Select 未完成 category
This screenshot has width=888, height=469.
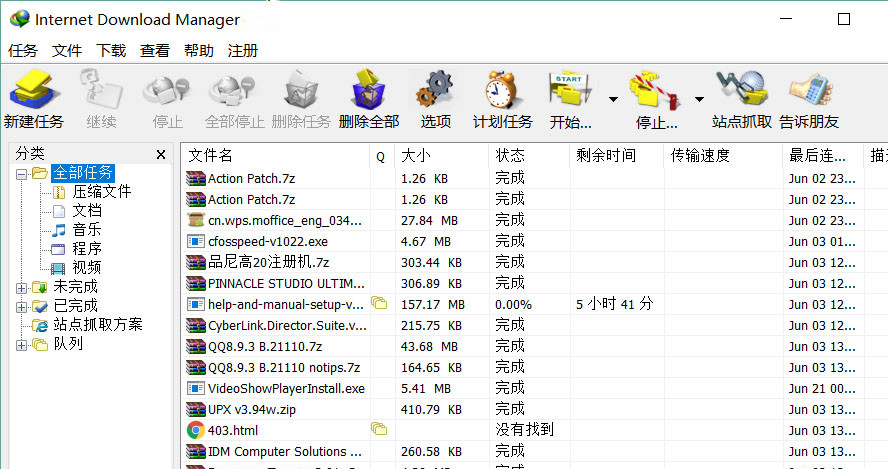point(75,287)
